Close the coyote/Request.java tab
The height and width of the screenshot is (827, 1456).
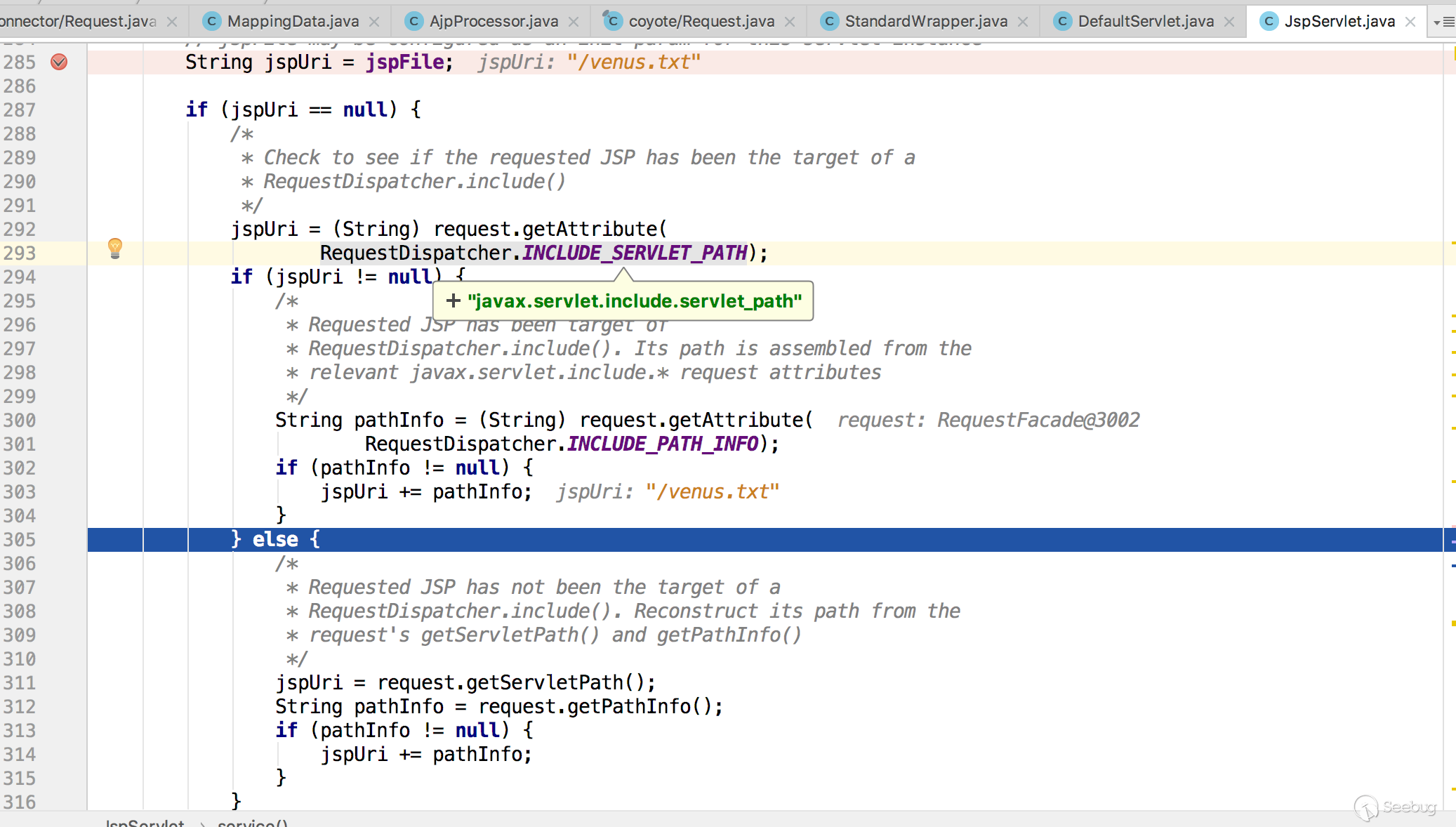click(x=790, y=22)
